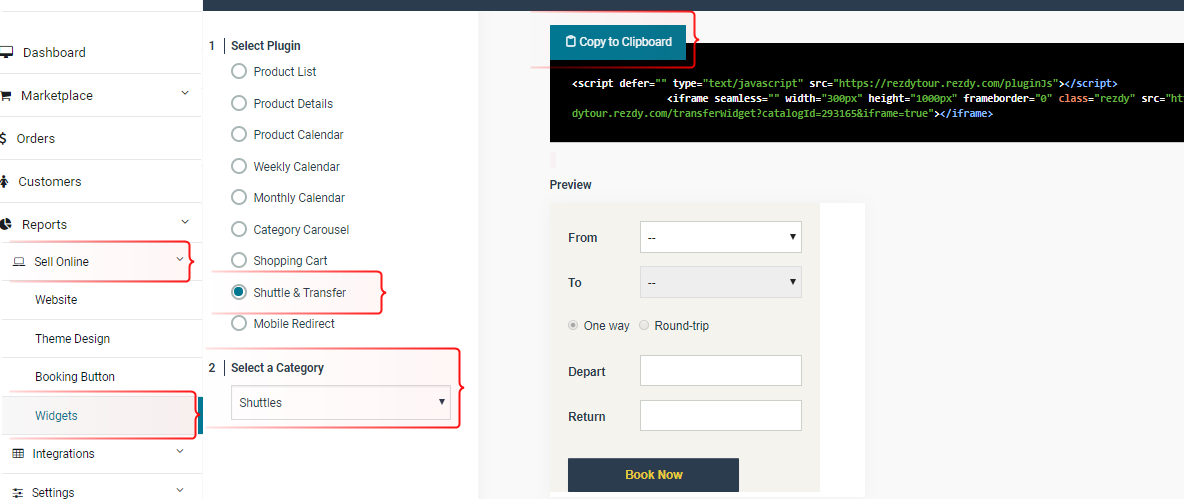Select the Monthly Calendar plugin radio

239,198
